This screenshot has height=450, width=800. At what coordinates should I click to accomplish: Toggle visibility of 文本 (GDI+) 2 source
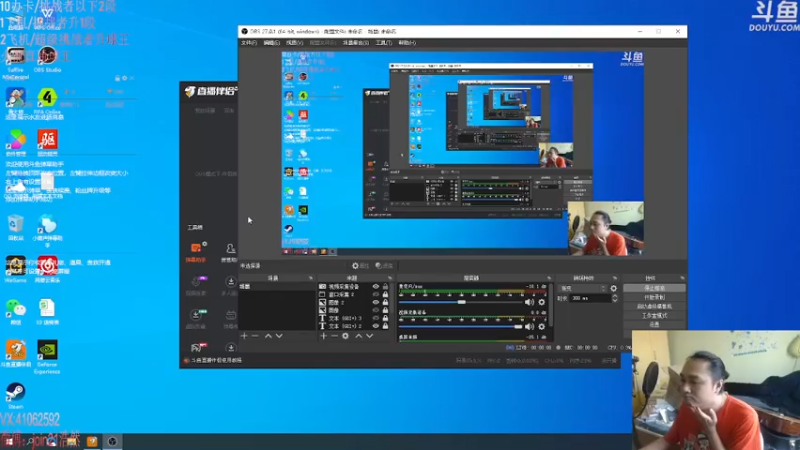click(376, 326)
